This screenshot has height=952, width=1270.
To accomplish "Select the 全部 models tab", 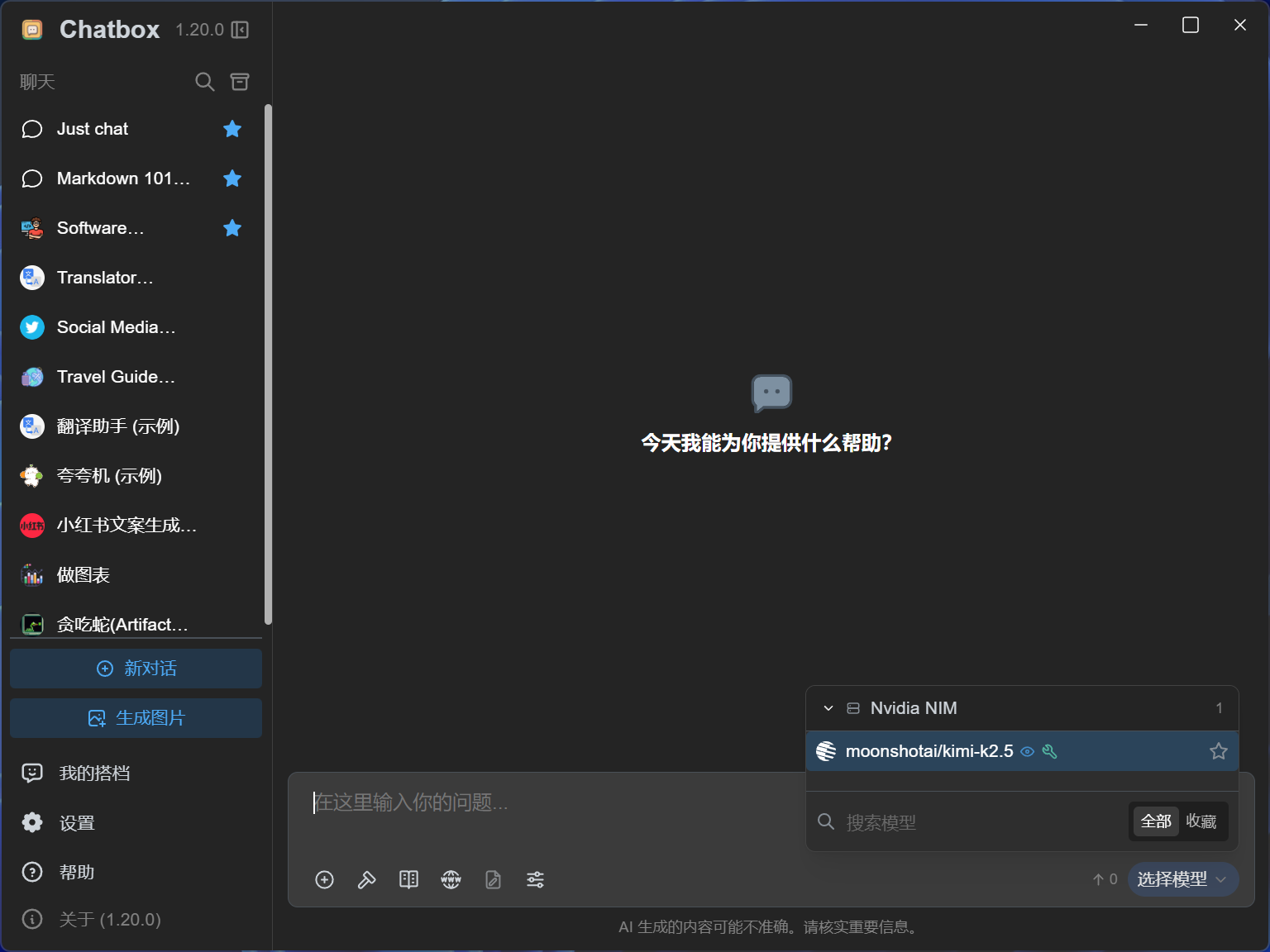I will [x=1155, y=821].
